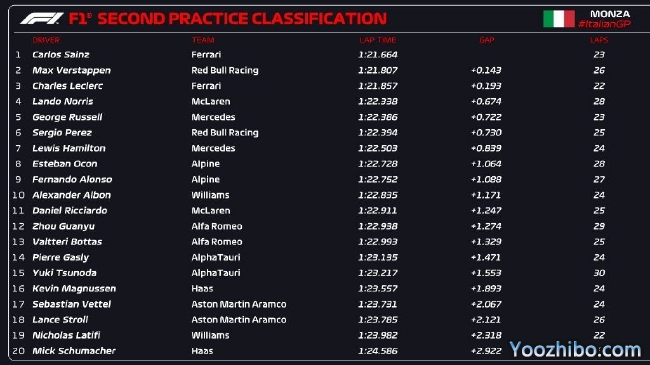Click Charles Leclerc's lap time 1:21.857
This screenshot has height=365, width=650.
378,86
